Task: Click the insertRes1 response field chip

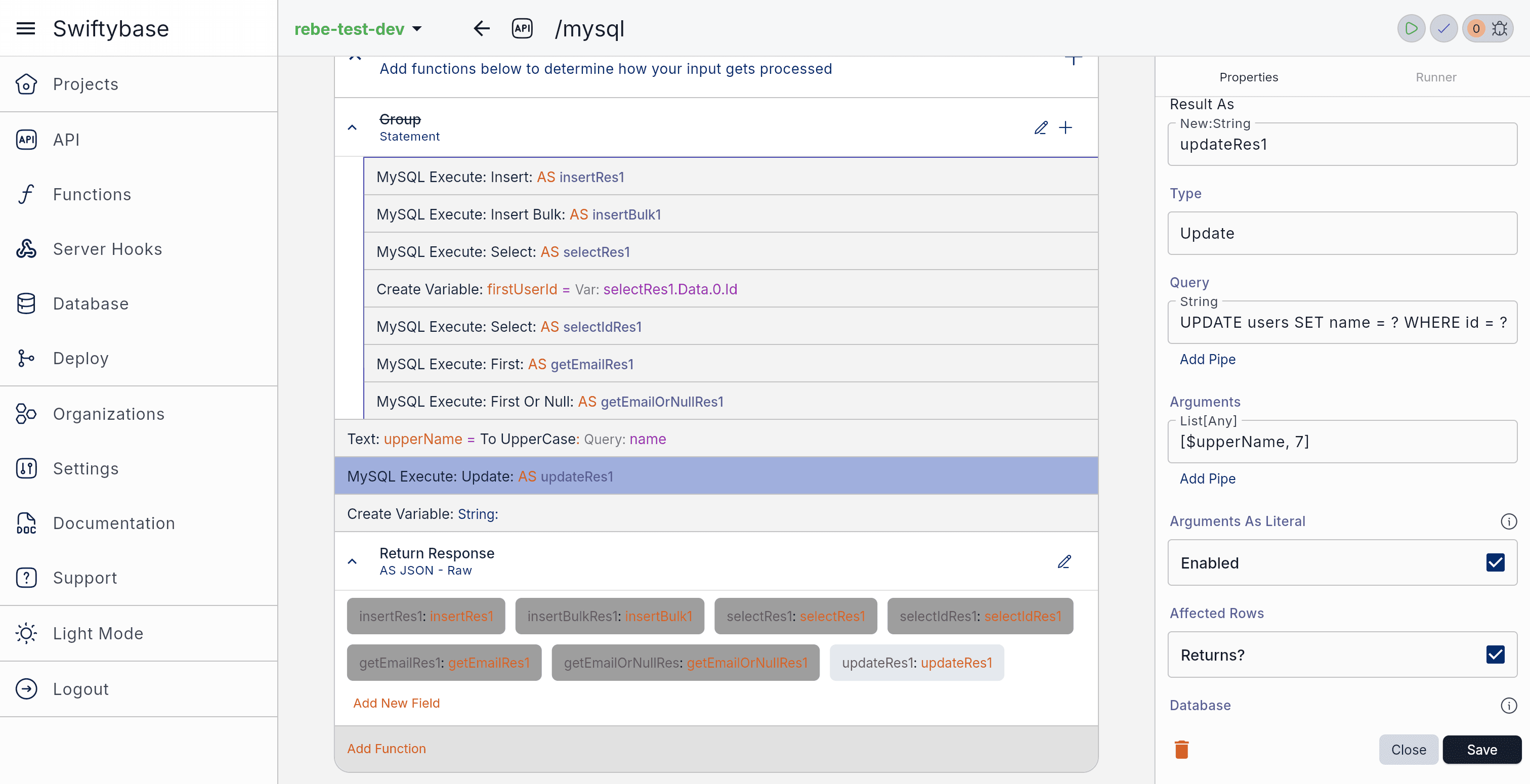Action: (x=426, y=616)
